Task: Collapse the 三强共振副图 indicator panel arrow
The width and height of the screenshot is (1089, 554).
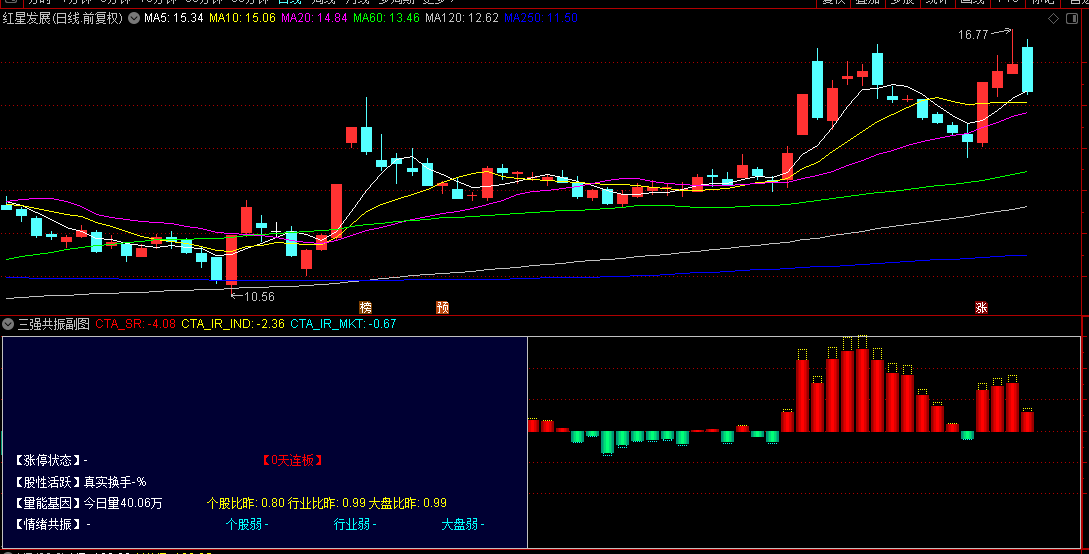Action: [8, 324]
